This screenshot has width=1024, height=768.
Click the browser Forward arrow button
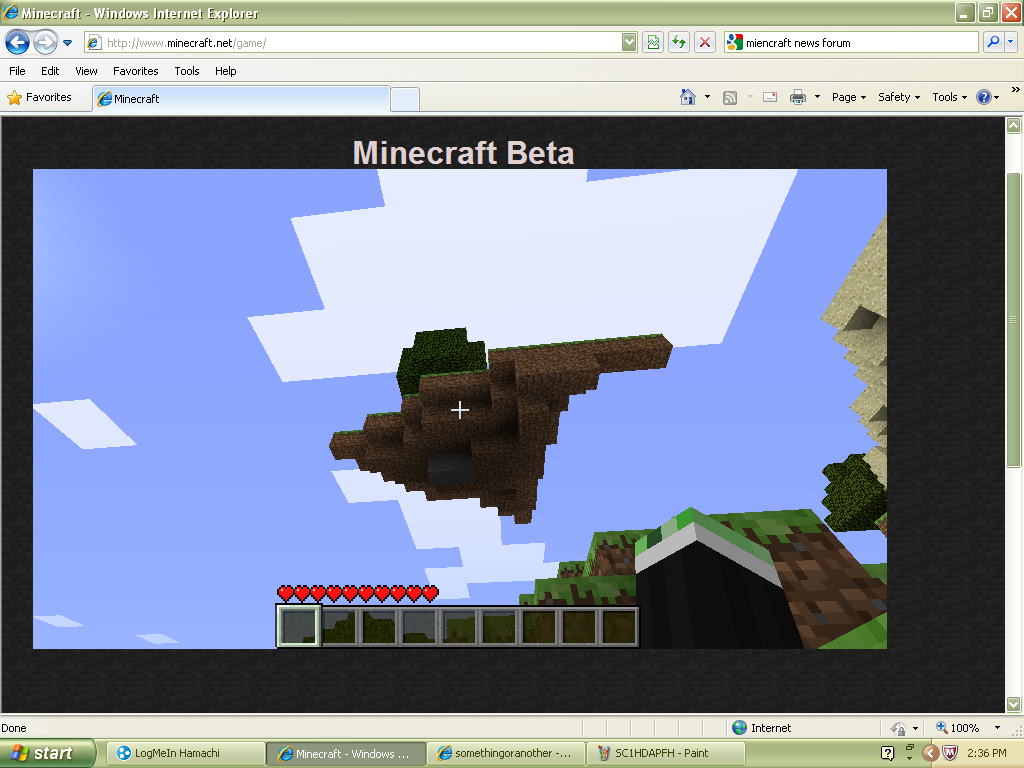pyautogui.click(x=45, y=42)
